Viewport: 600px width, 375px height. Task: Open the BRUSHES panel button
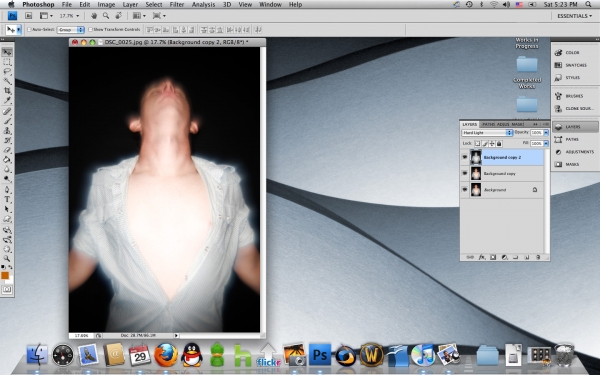(575, 96)
